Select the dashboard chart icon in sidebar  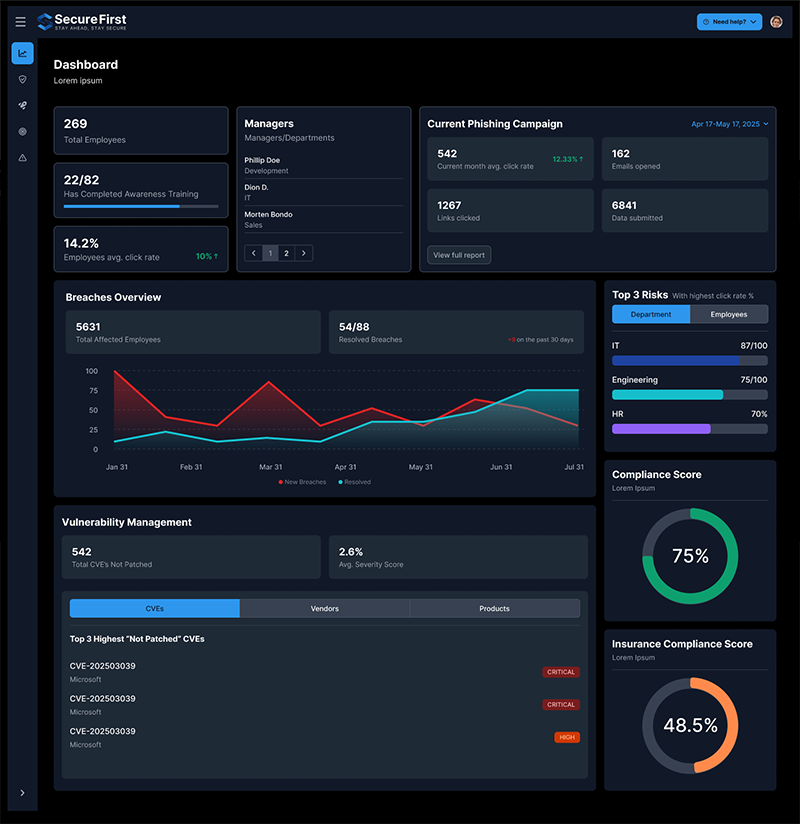point(22,54)
